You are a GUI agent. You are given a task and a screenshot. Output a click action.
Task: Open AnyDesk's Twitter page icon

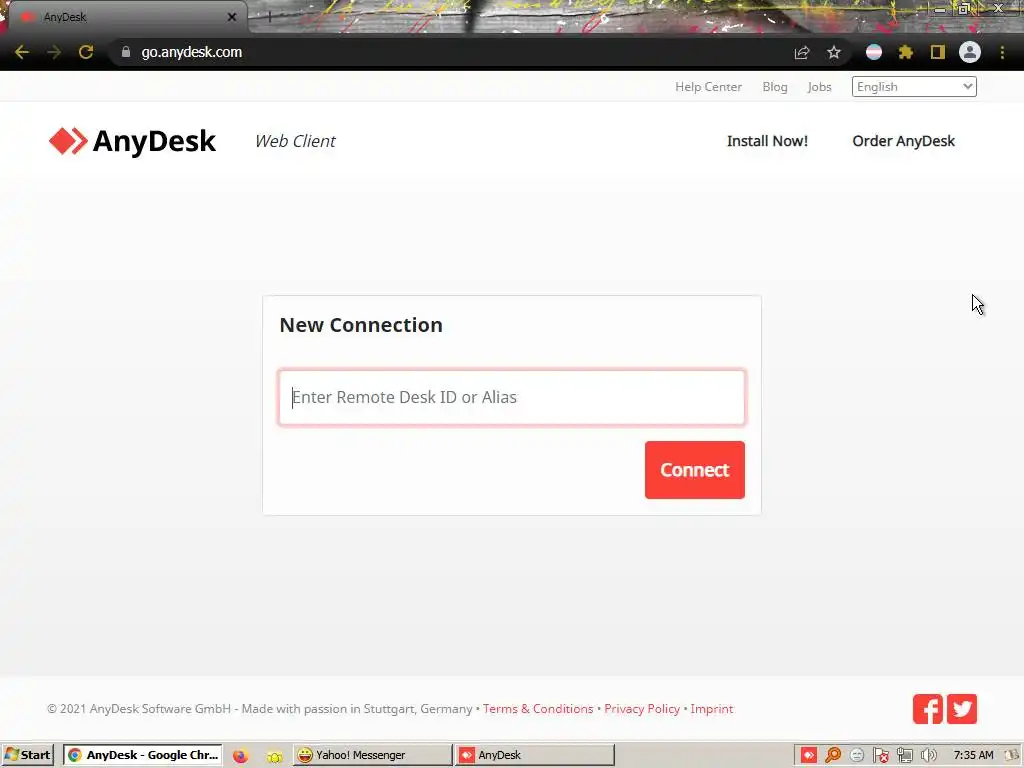(962, 709)
